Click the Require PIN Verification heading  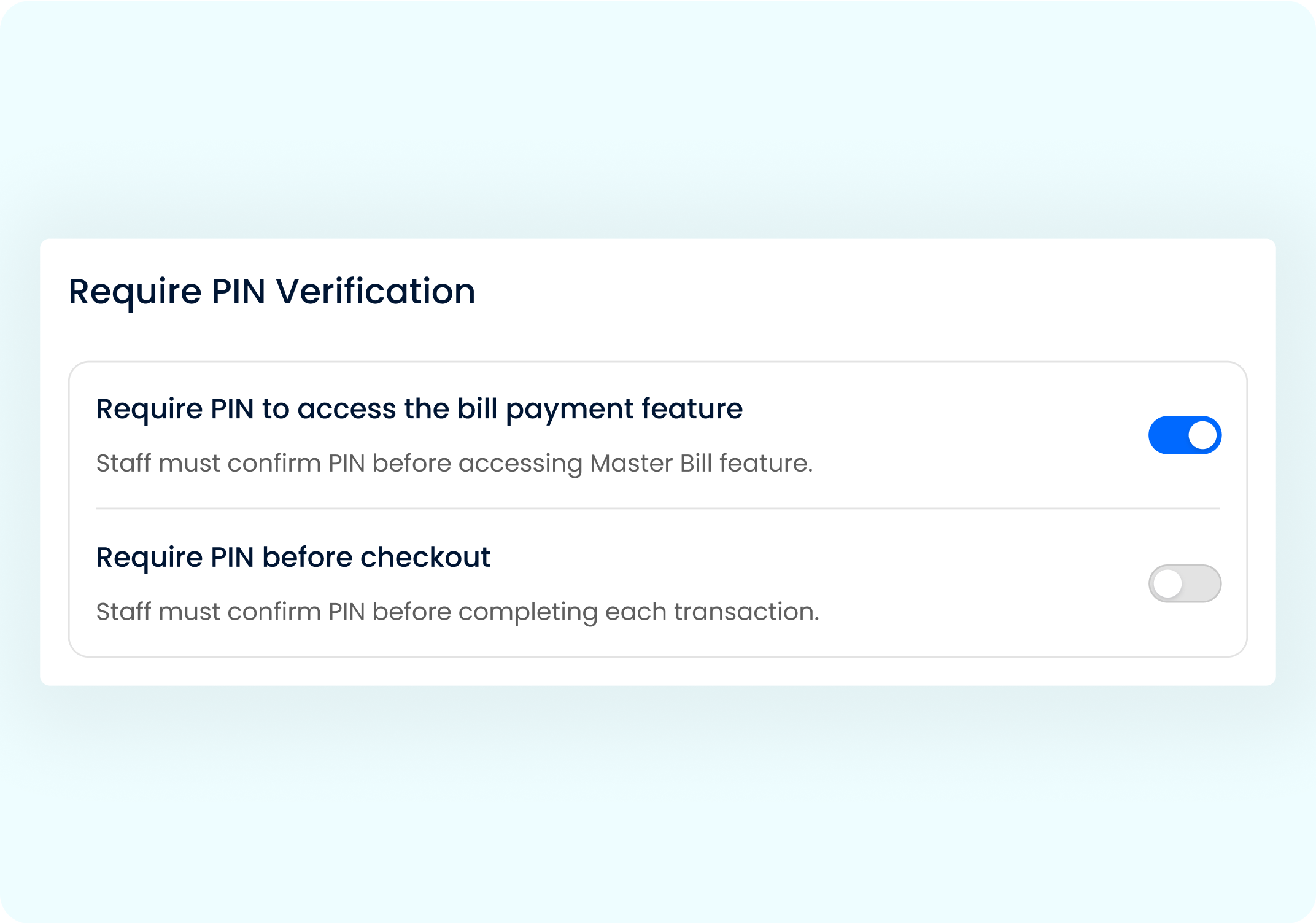click(x=271, y=291)
